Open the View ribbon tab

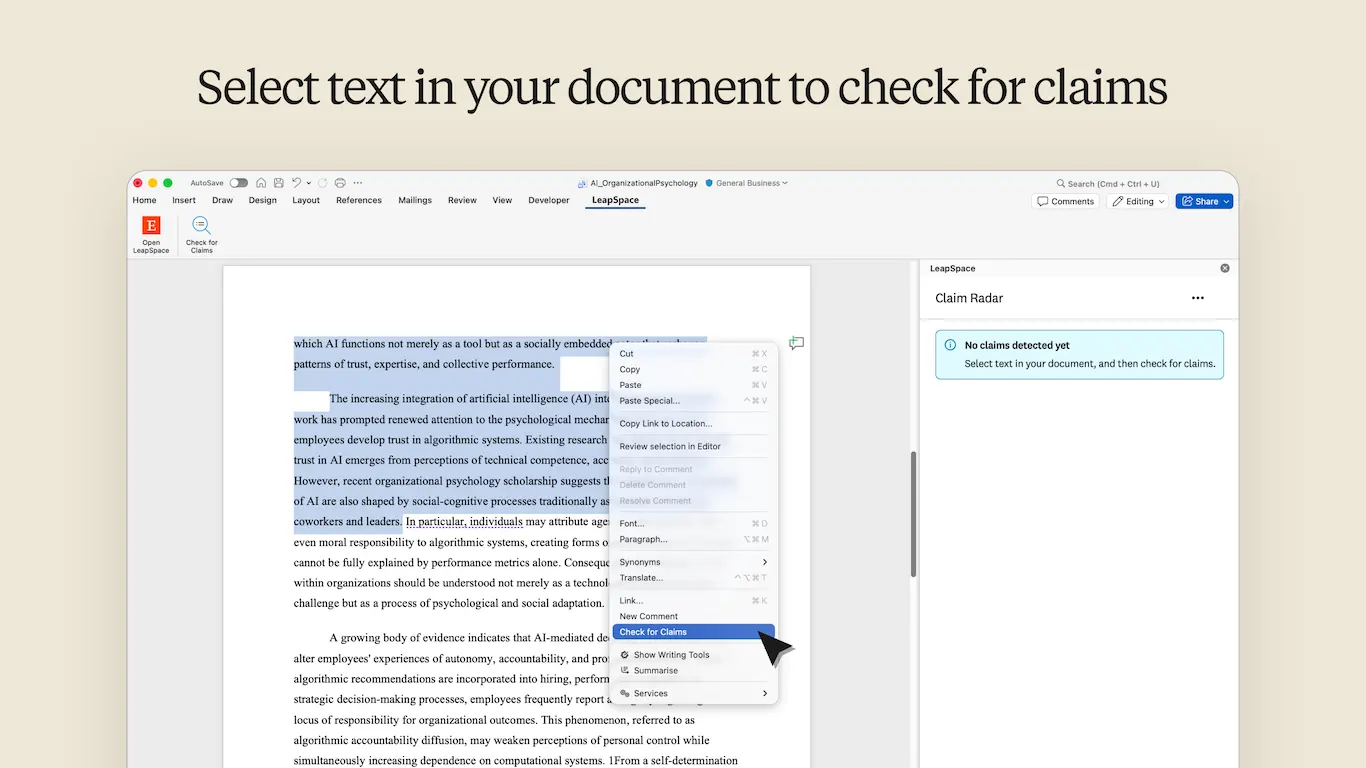tap(502, 200)
